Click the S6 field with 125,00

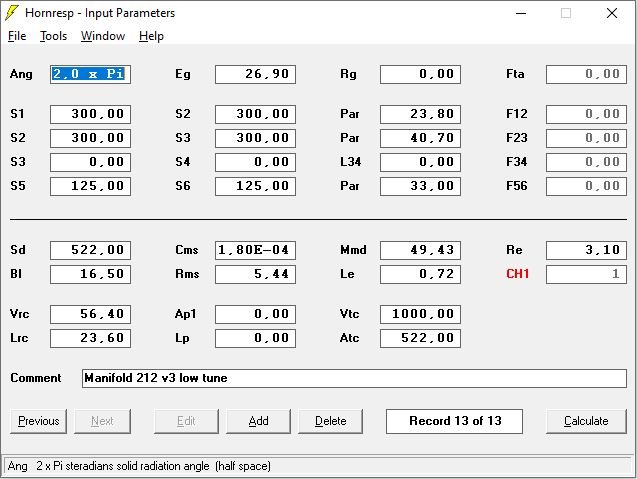point(255,186)
